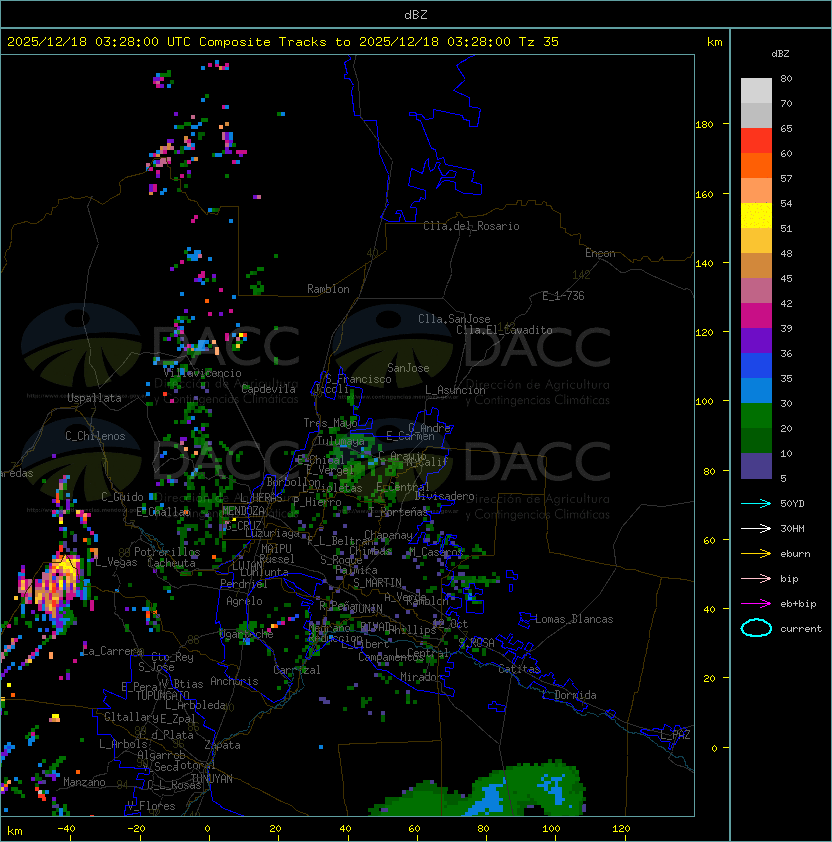
Task: Pick the dark orange swatch below 60
Action: pos(756,165)
